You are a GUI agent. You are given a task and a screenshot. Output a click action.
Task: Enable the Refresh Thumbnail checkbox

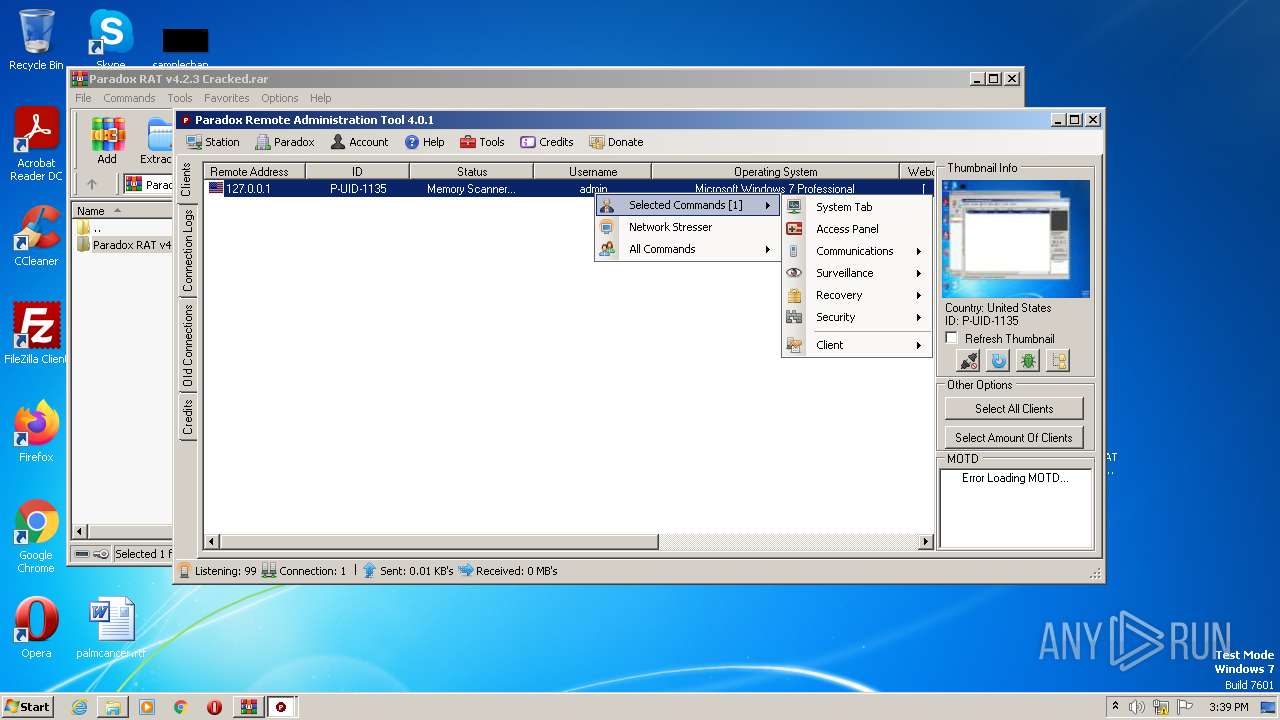(x=952, y=339)
